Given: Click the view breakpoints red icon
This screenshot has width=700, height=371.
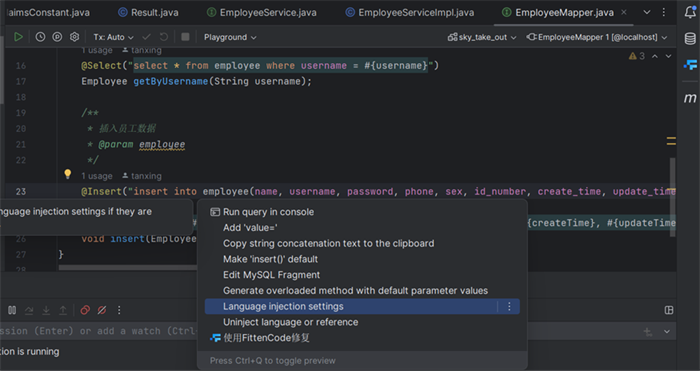Looking at the screenshot, I should pyautogui.click(x=85, y=310).
